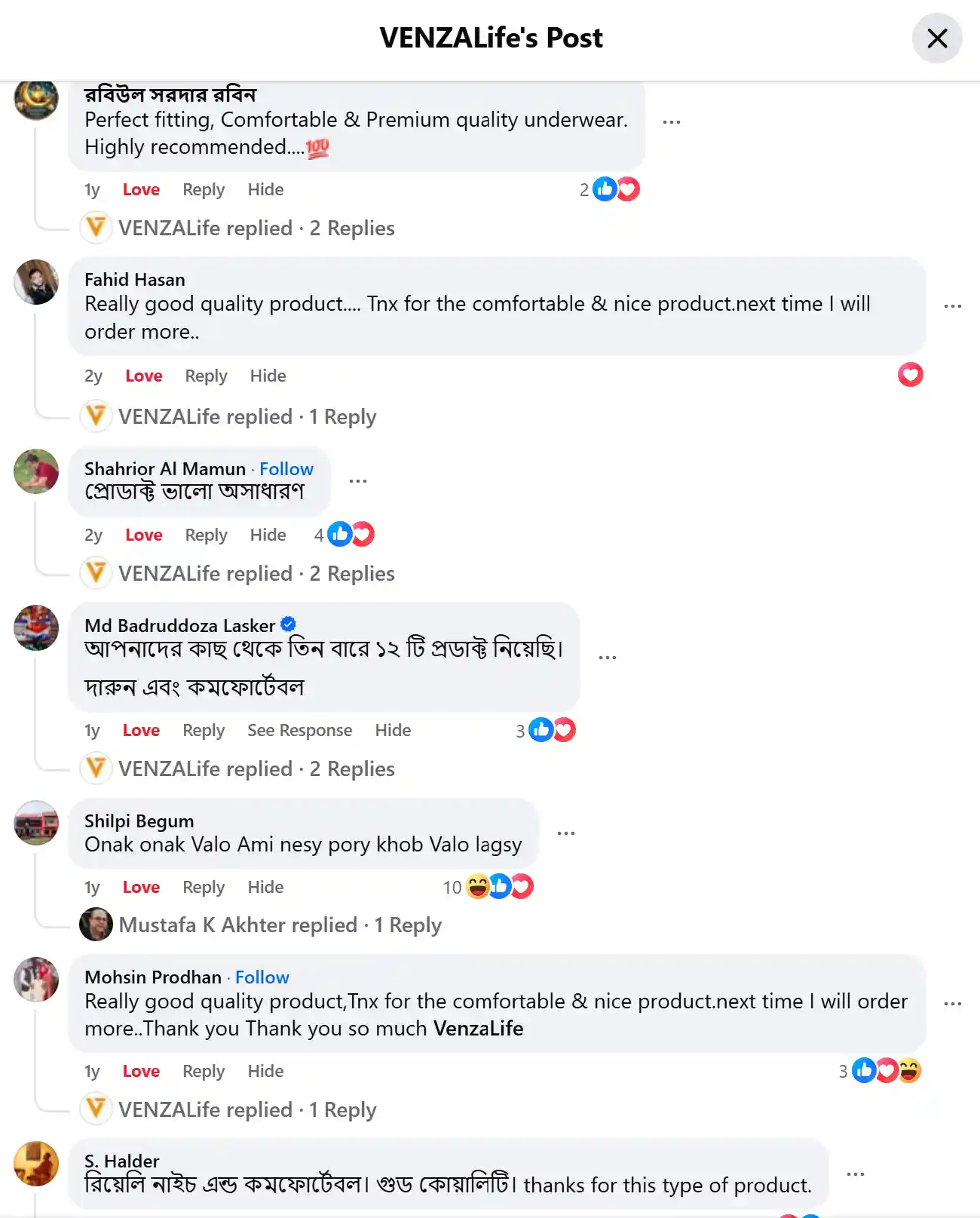Follow Mohsin Prodhan

[262, 977]
